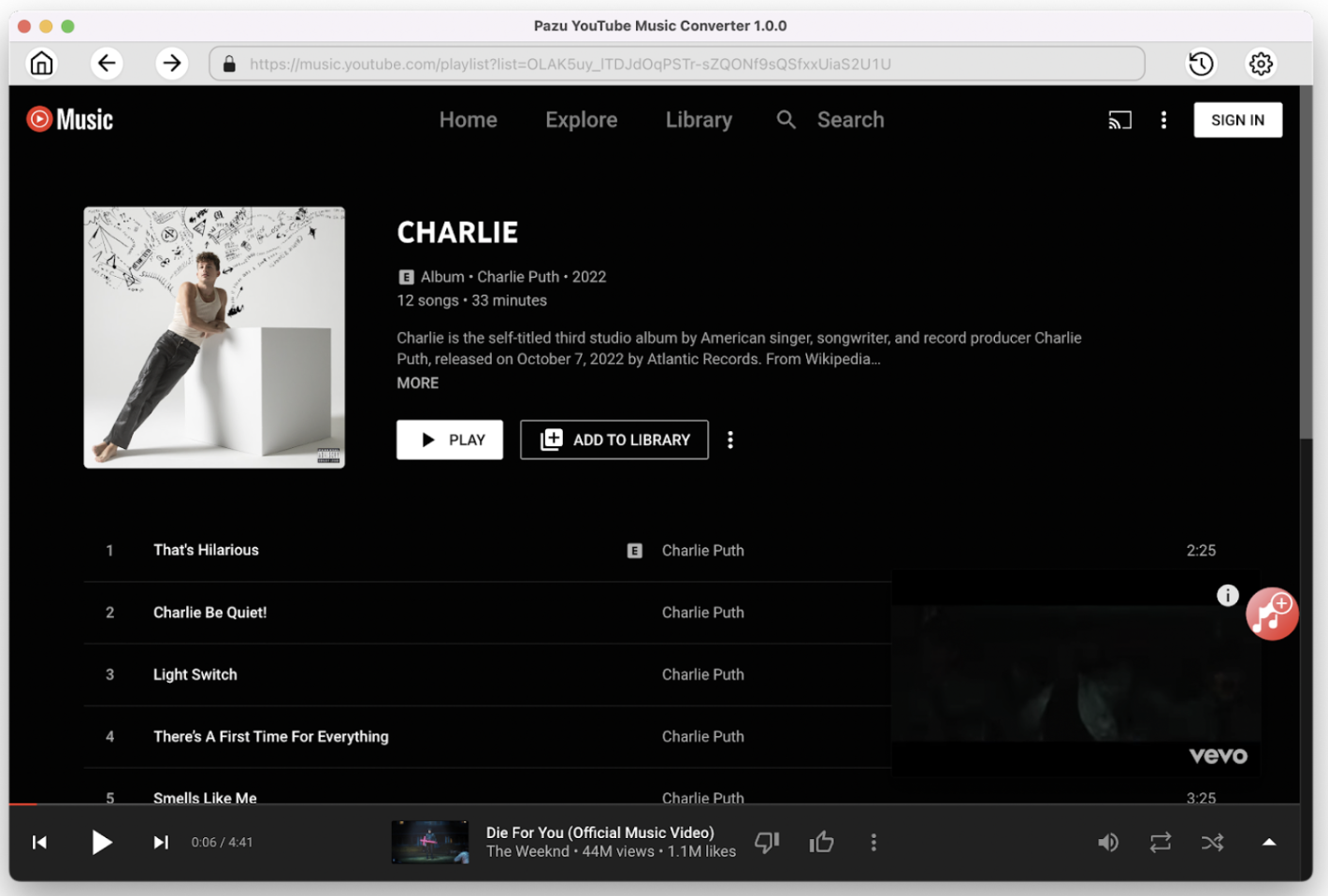Click Charlie Puth artist on That's Hilarious row

[703, 550]
